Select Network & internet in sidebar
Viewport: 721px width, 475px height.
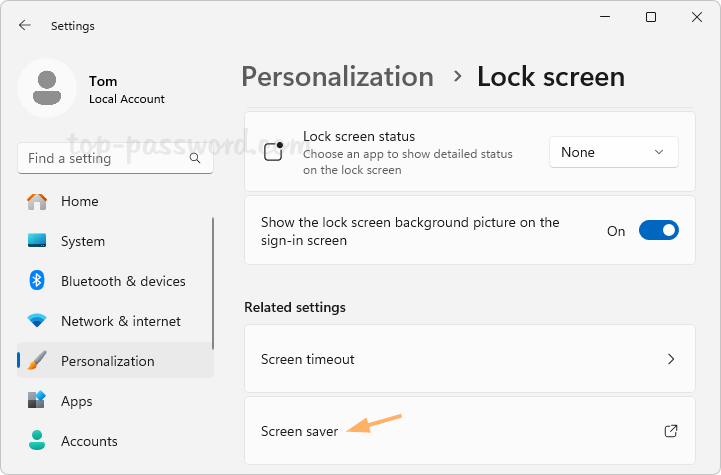120,321
